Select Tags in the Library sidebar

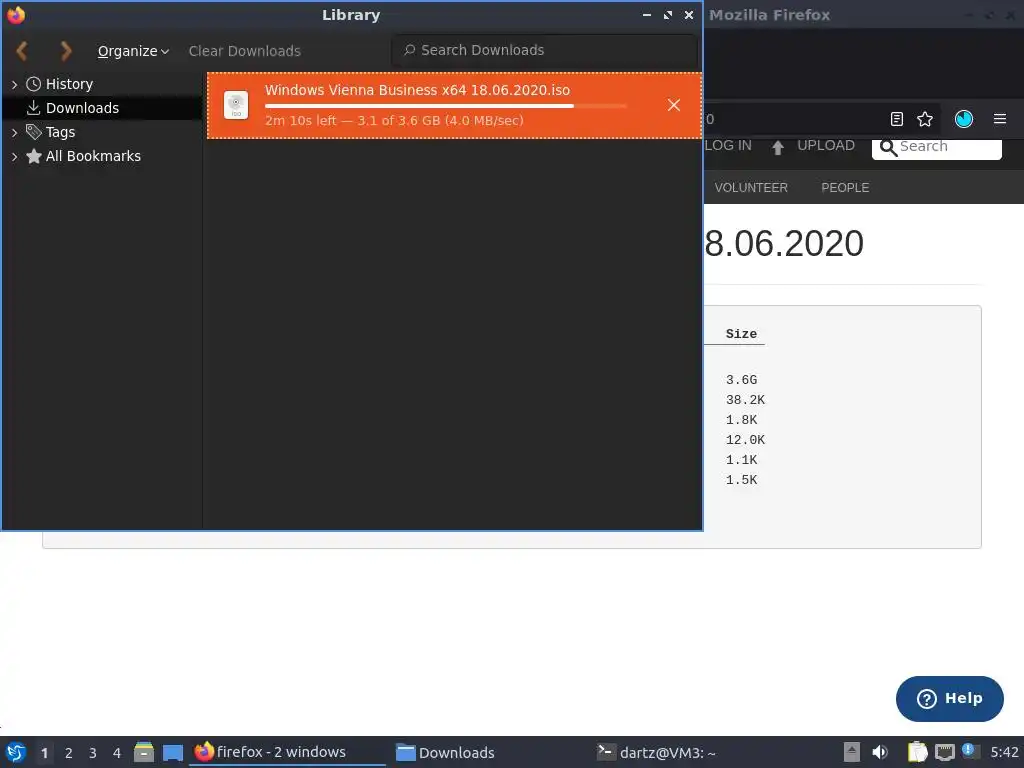point(60,132)
